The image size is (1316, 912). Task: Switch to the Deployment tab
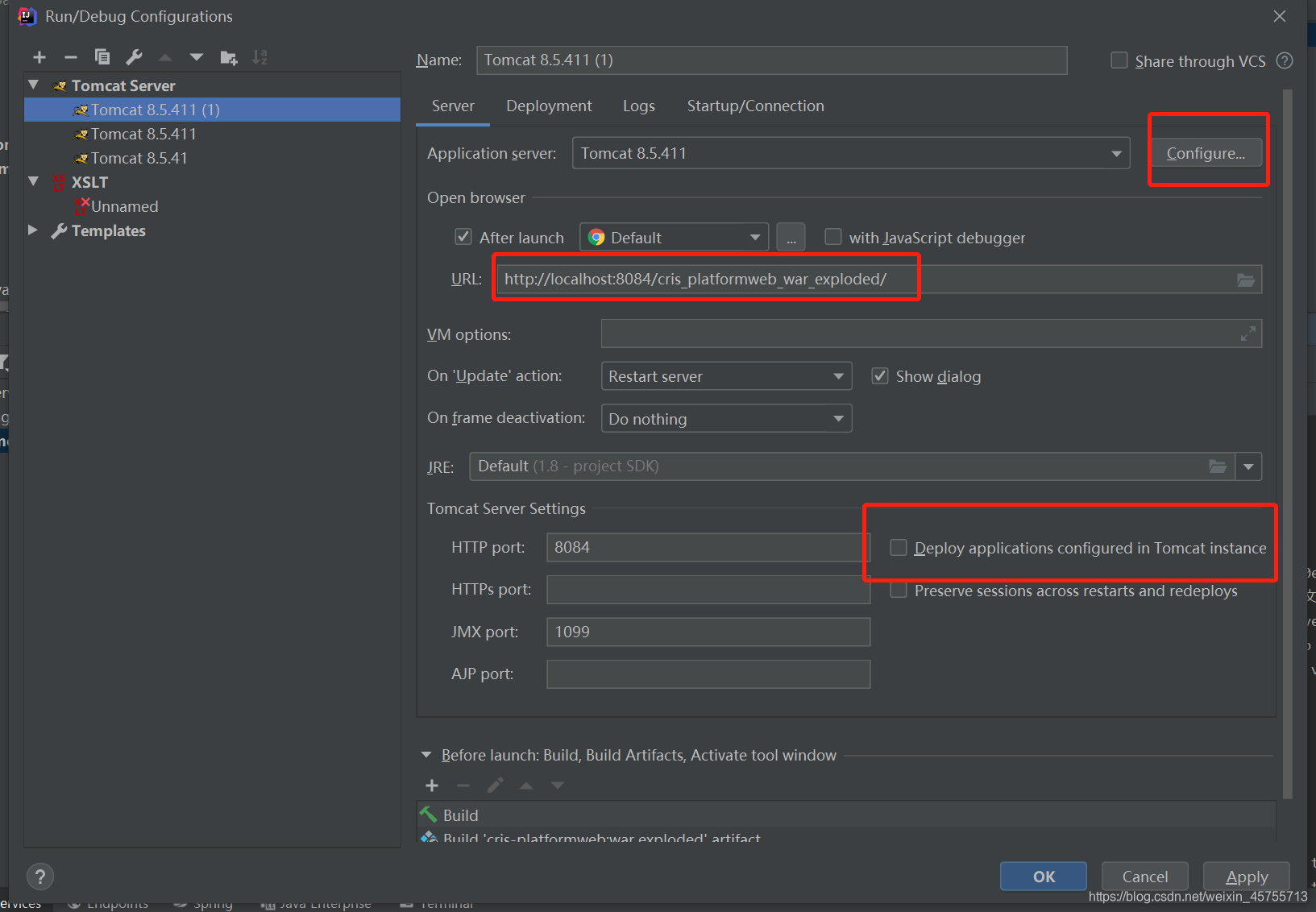point(549,106)
